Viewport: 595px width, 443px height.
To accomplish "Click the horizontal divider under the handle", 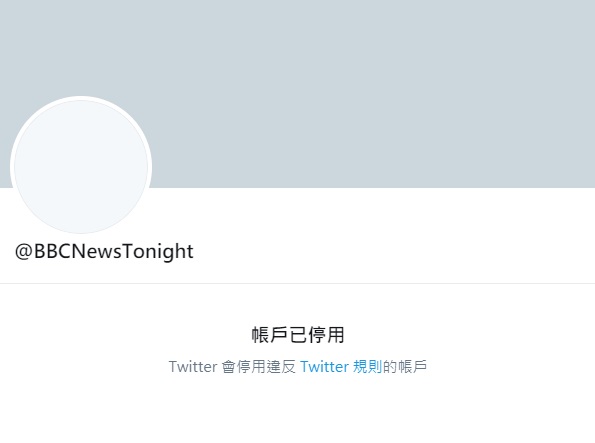I will click(298, 283).
